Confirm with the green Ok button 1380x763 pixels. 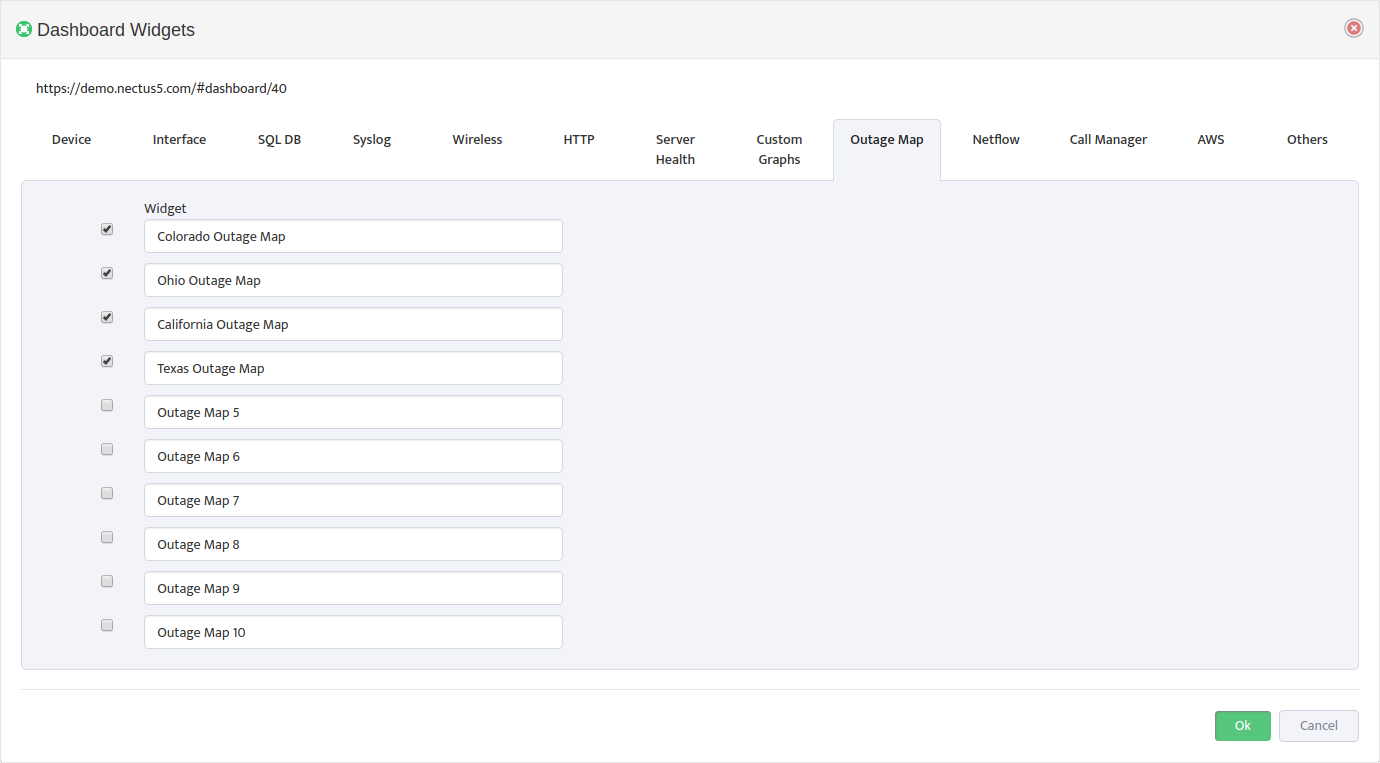[1243, 726]
